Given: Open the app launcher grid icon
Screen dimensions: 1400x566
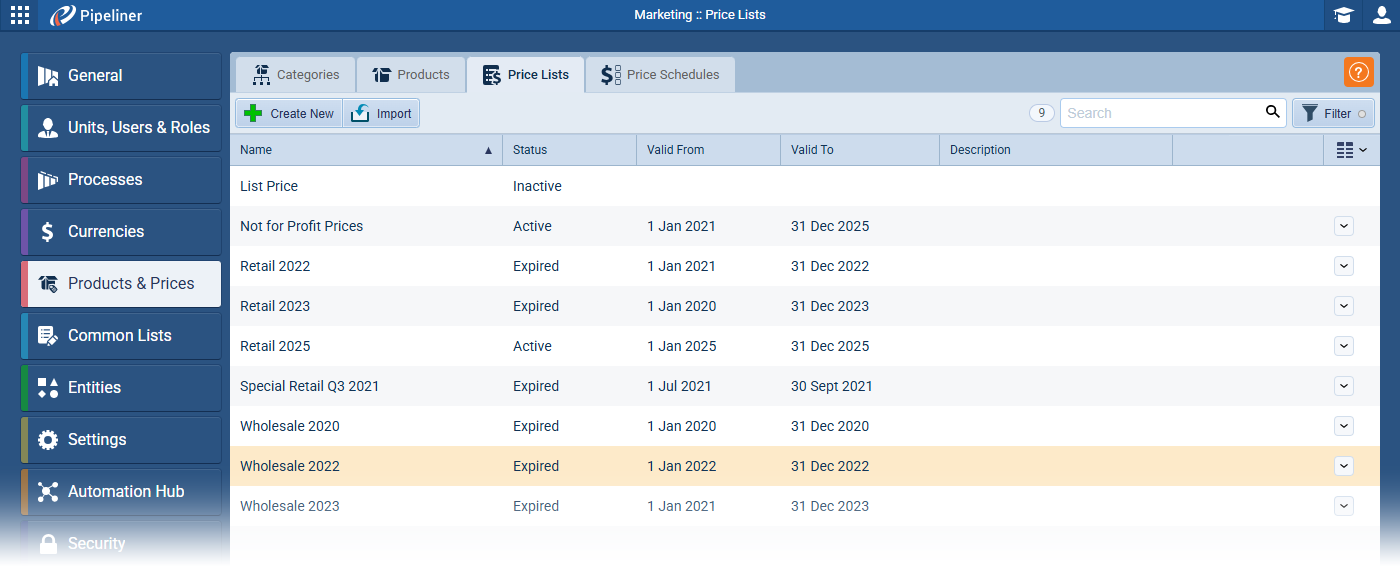Looking at the screenshot, I should 20,15.
